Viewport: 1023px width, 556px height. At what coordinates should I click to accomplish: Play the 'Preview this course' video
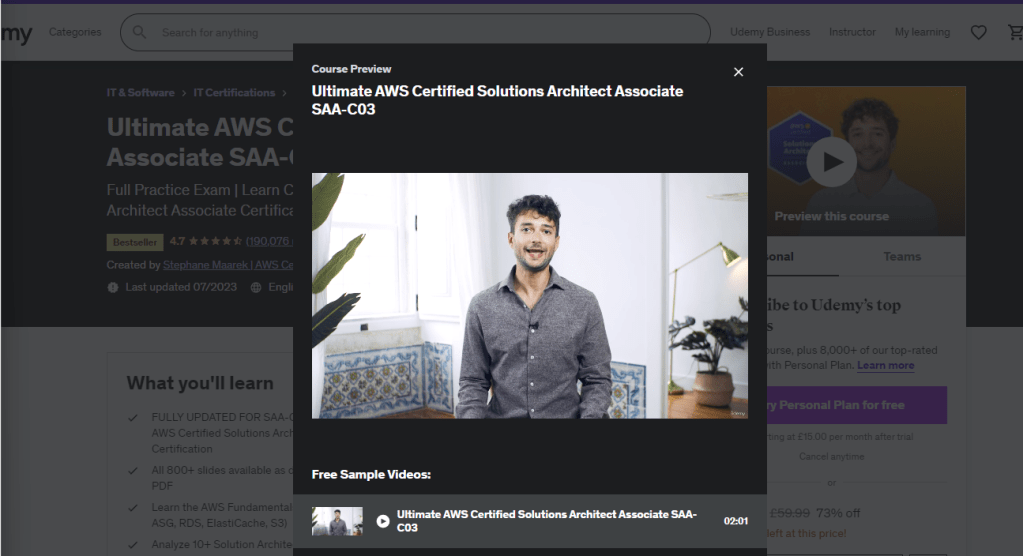[831, 162]
